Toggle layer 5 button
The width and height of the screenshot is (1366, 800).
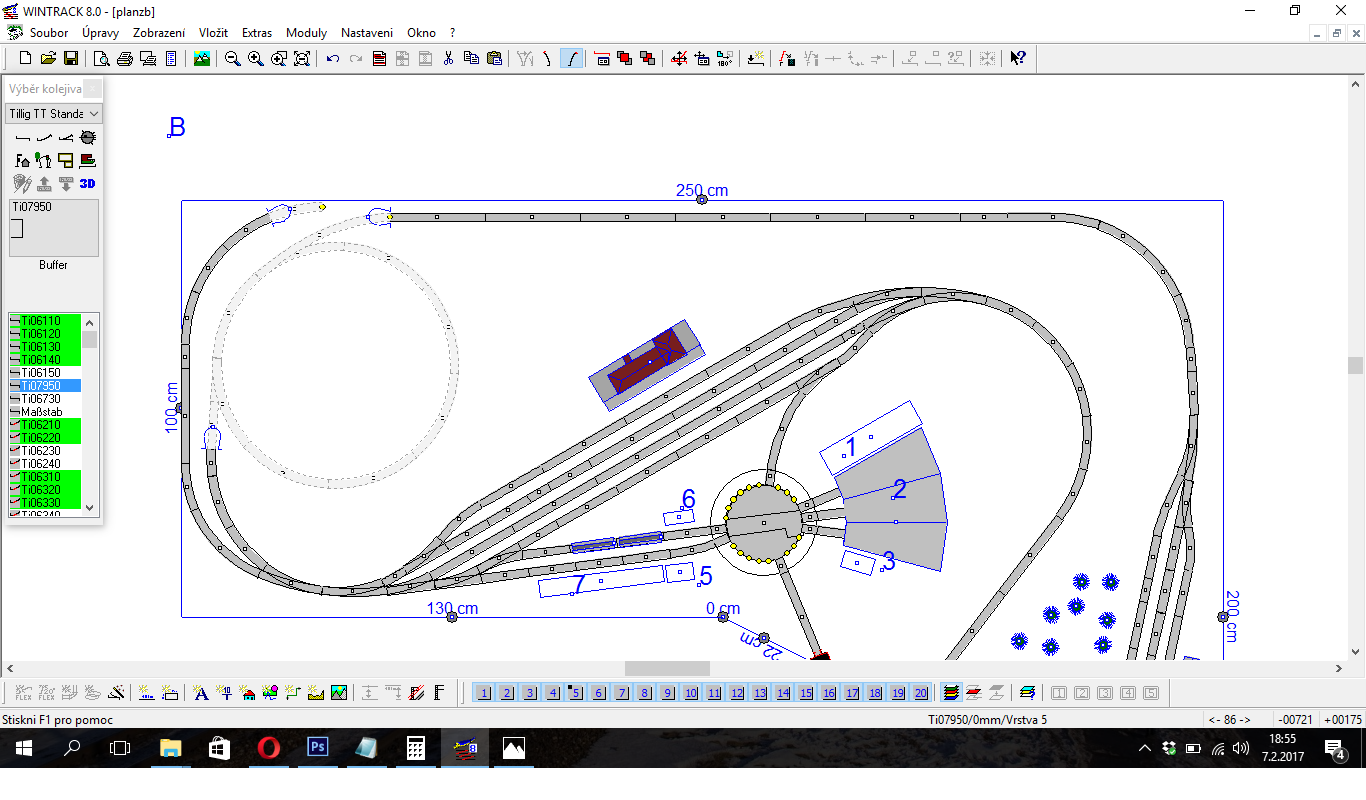[575, 693]
